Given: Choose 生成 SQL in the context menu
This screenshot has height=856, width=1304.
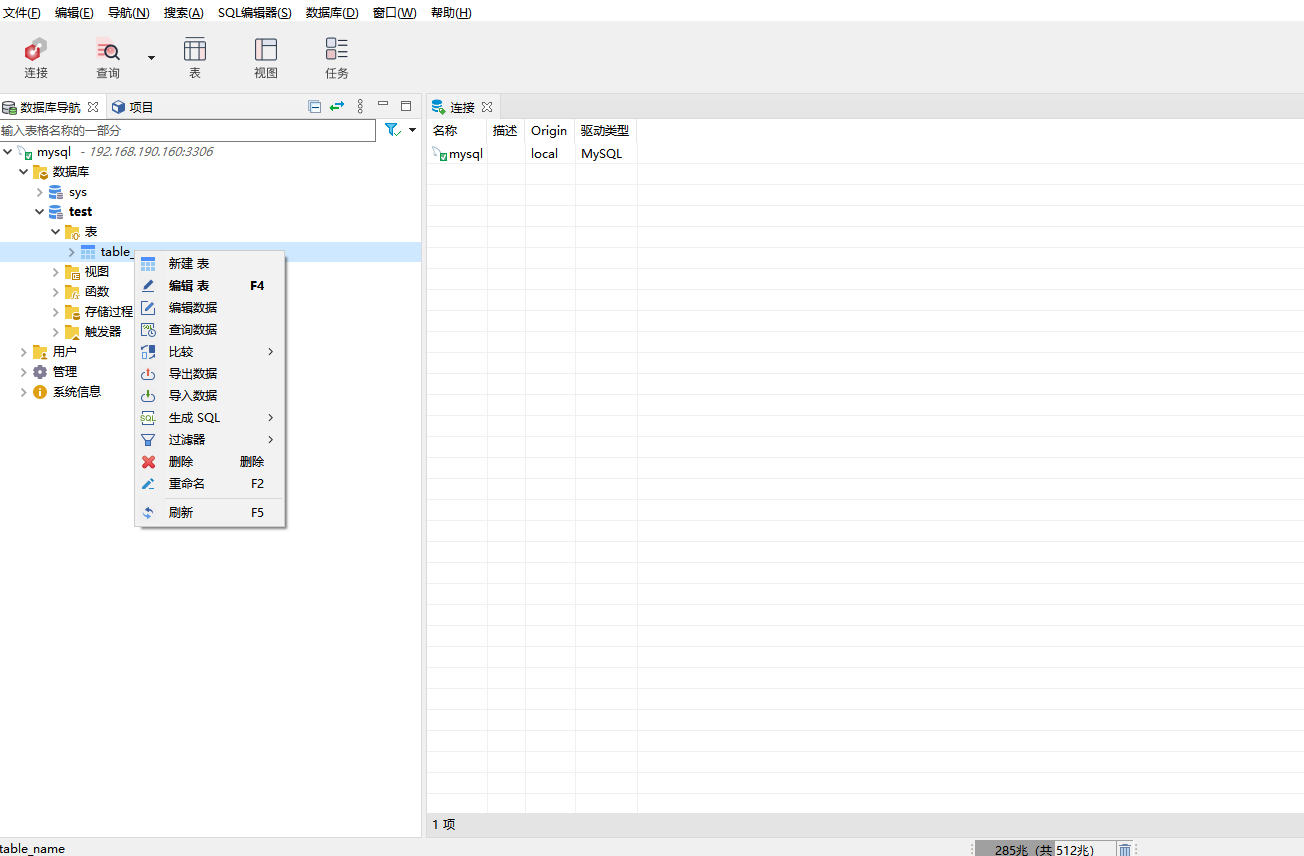Looking at the screenshot, I should click(194, 418).
